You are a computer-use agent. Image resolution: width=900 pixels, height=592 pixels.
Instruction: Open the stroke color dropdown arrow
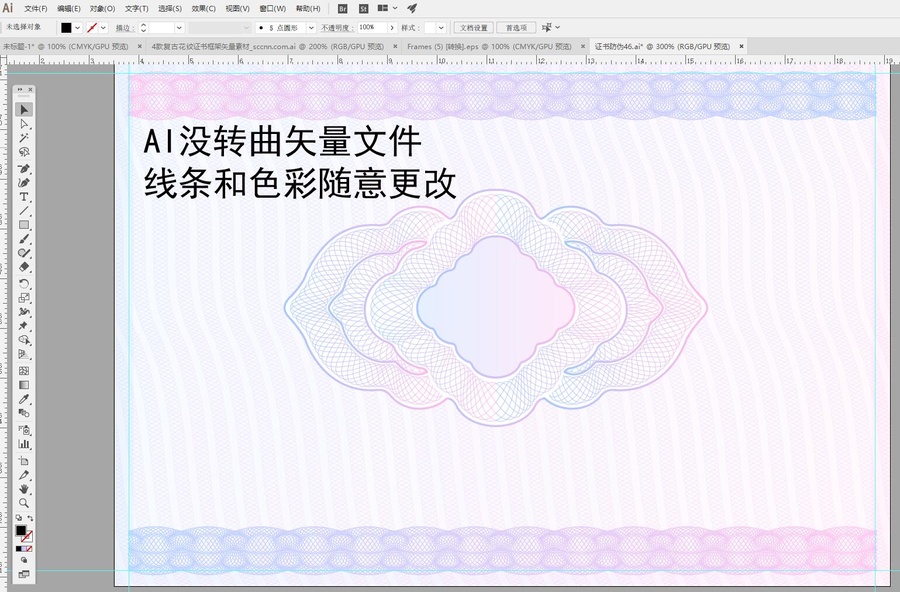103,28
